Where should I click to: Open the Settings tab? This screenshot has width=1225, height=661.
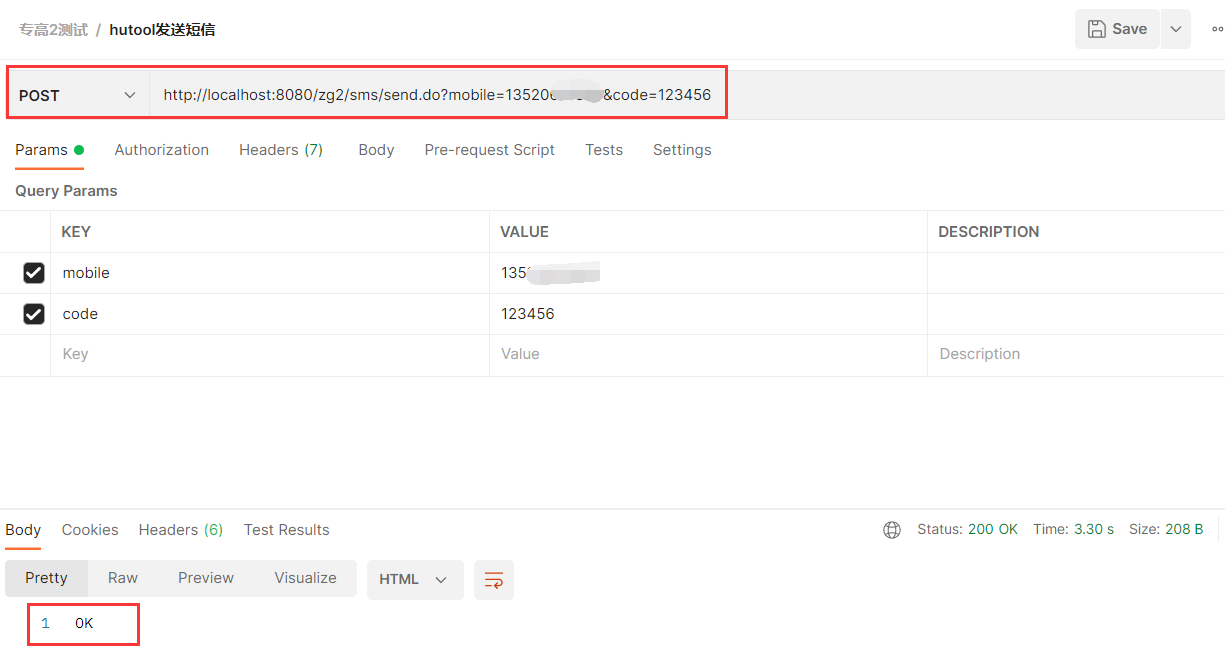coord(682,150)
